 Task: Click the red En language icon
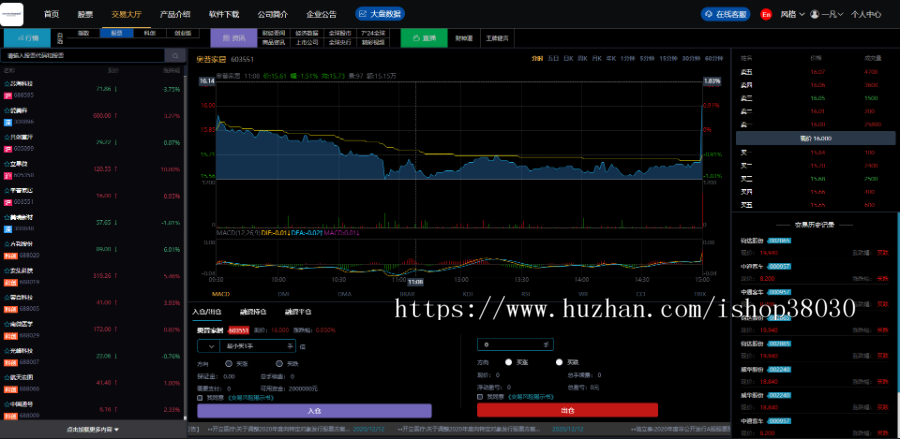click(x=766, y=14)
